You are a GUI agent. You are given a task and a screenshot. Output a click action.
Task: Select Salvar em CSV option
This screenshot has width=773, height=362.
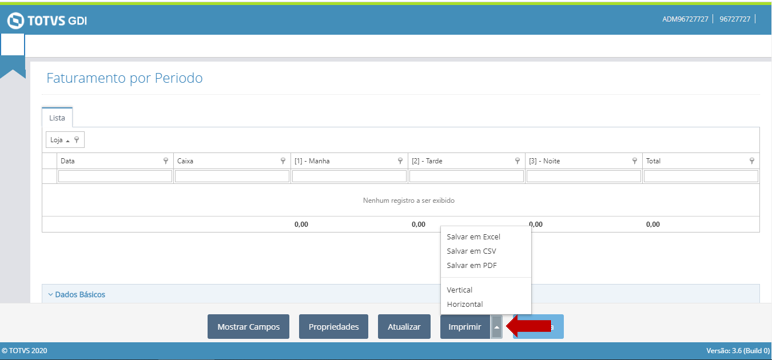pyautogui.click(x=471, y=251)
